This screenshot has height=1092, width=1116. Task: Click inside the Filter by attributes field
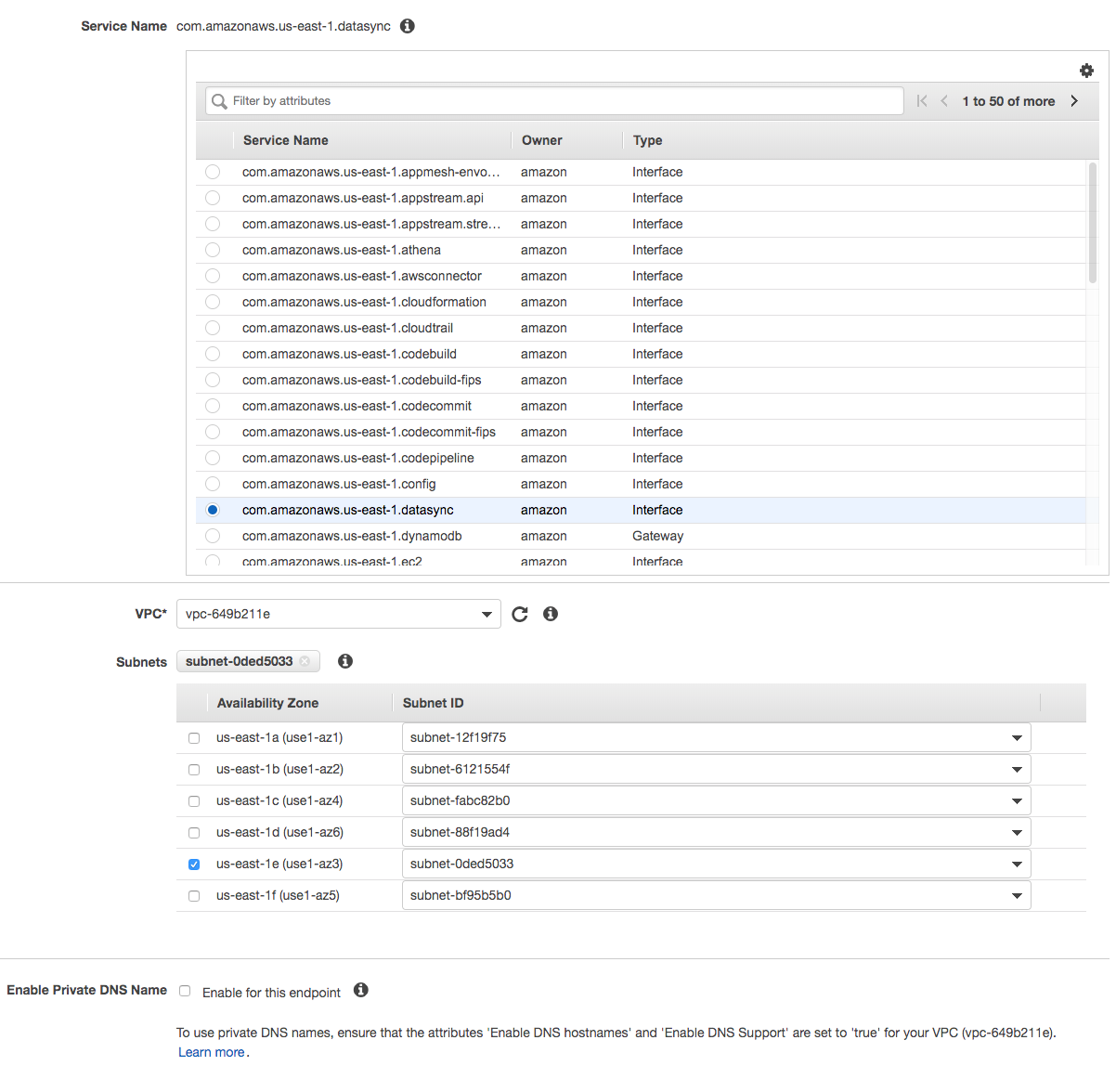[x=464, y=100]
